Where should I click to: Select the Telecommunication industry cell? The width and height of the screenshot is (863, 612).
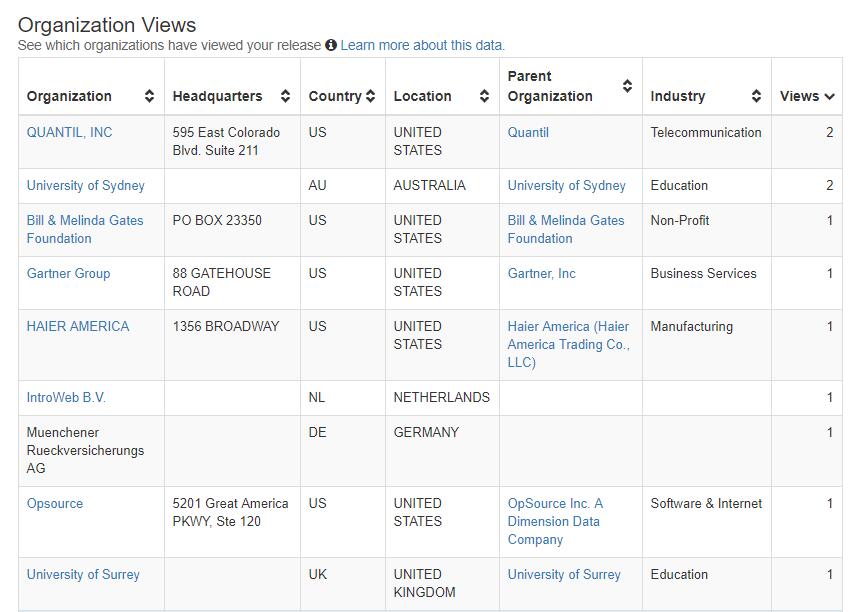pos(707,142)
